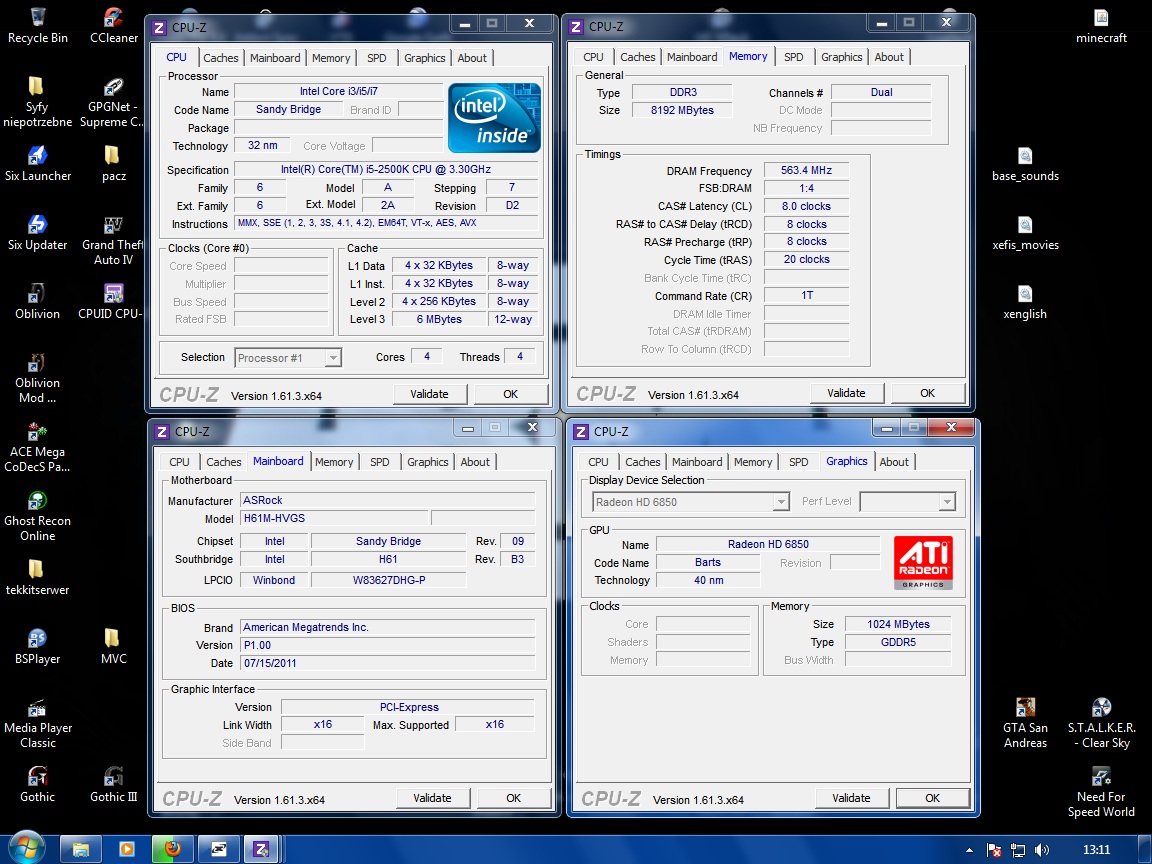Open the Processor #1 selection dropdown
The height and width of the screenshot is (864, 1152).
click(288, 358)
